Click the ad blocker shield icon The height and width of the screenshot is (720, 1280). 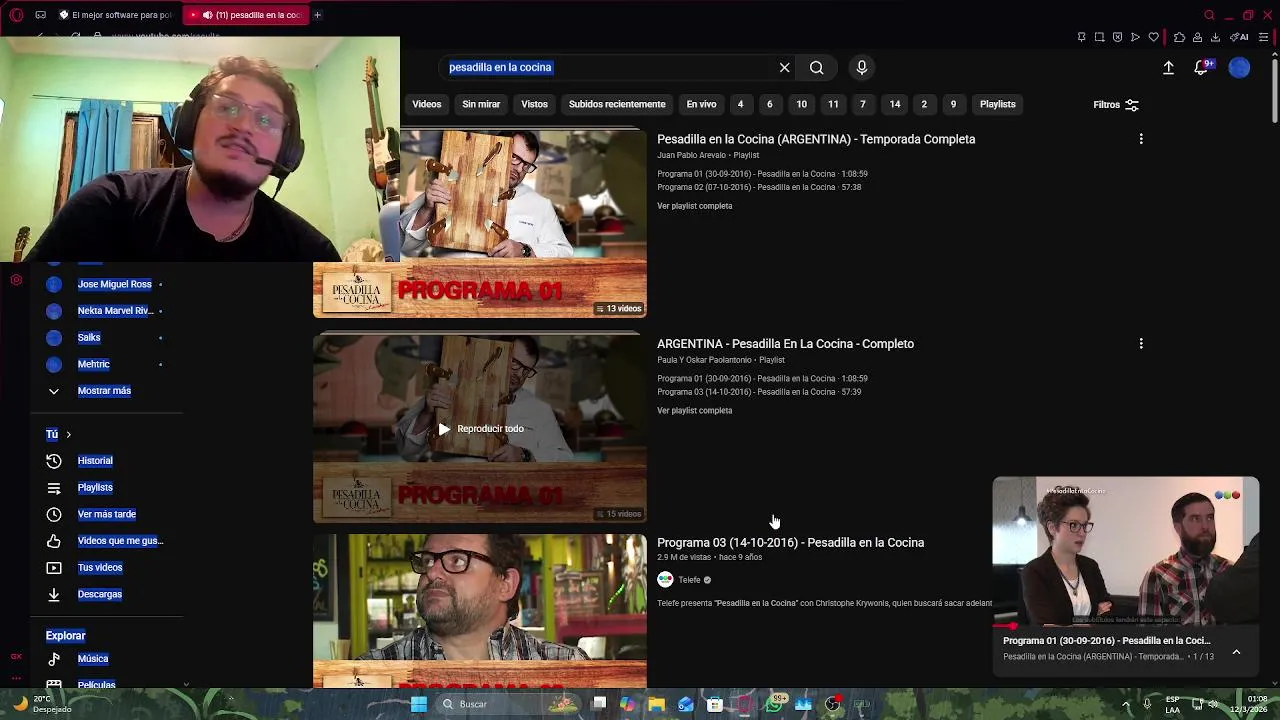point(1117,37)
